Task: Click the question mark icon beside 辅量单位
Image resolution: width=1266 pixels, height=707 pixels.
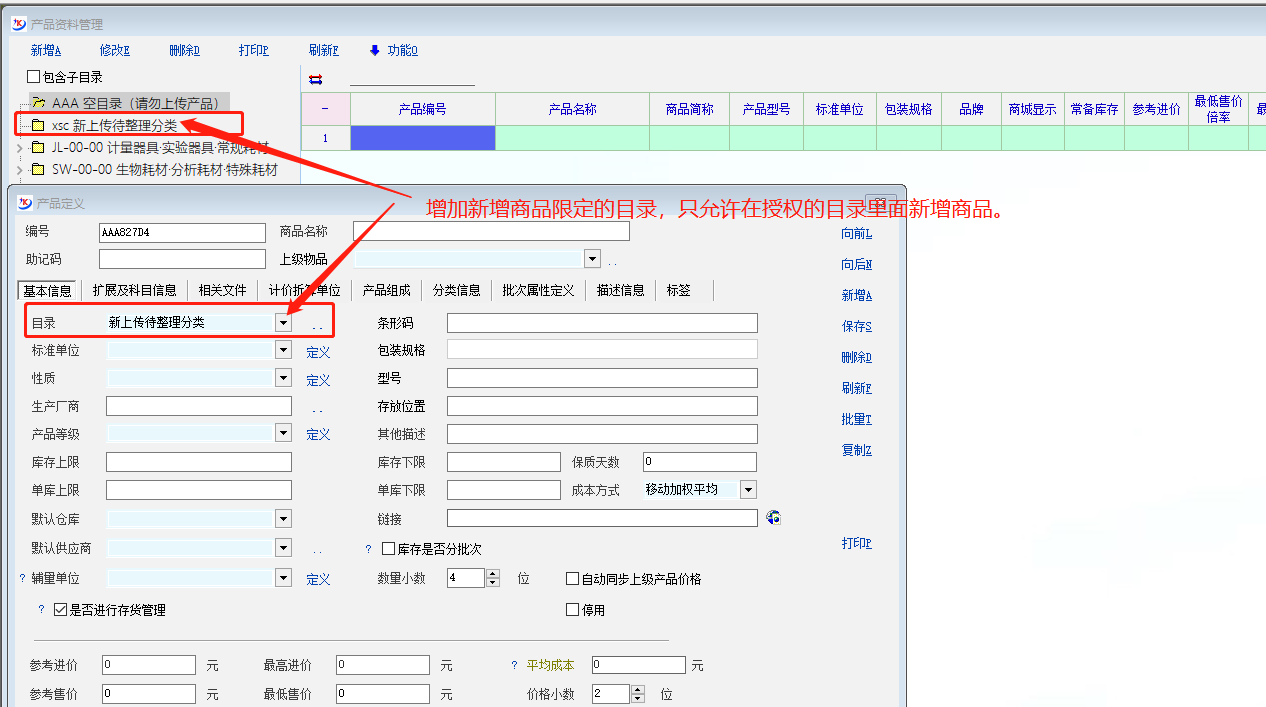Action: (22, 578)
